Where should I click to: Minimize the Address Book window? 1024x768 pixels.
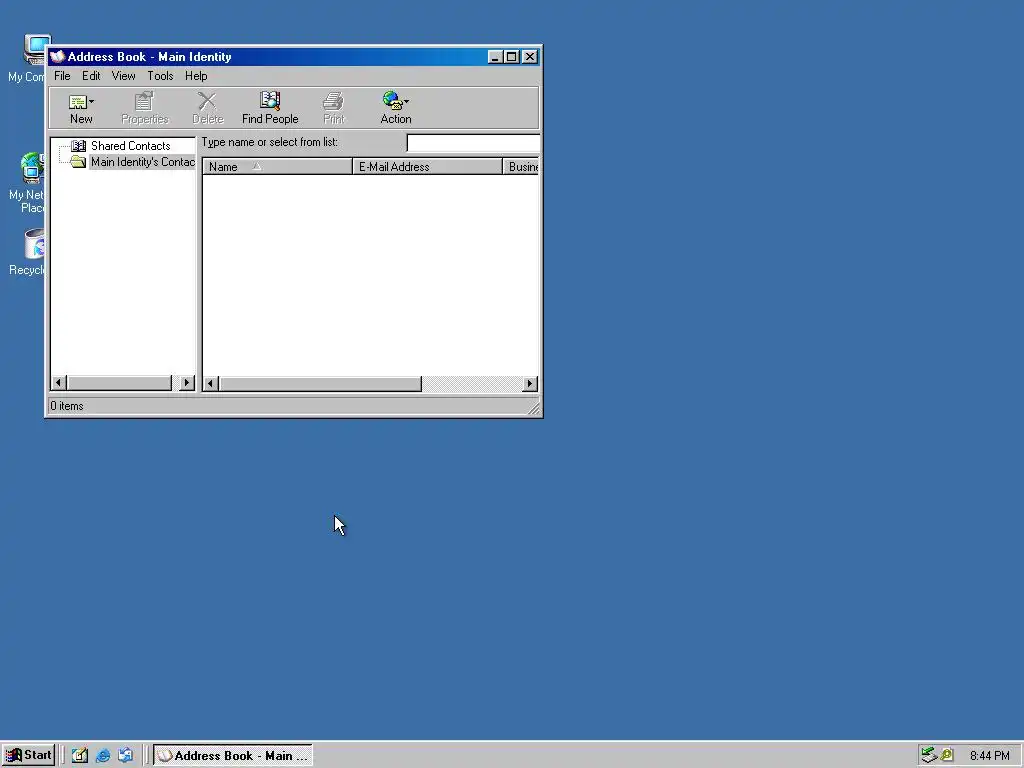point(495,57)
